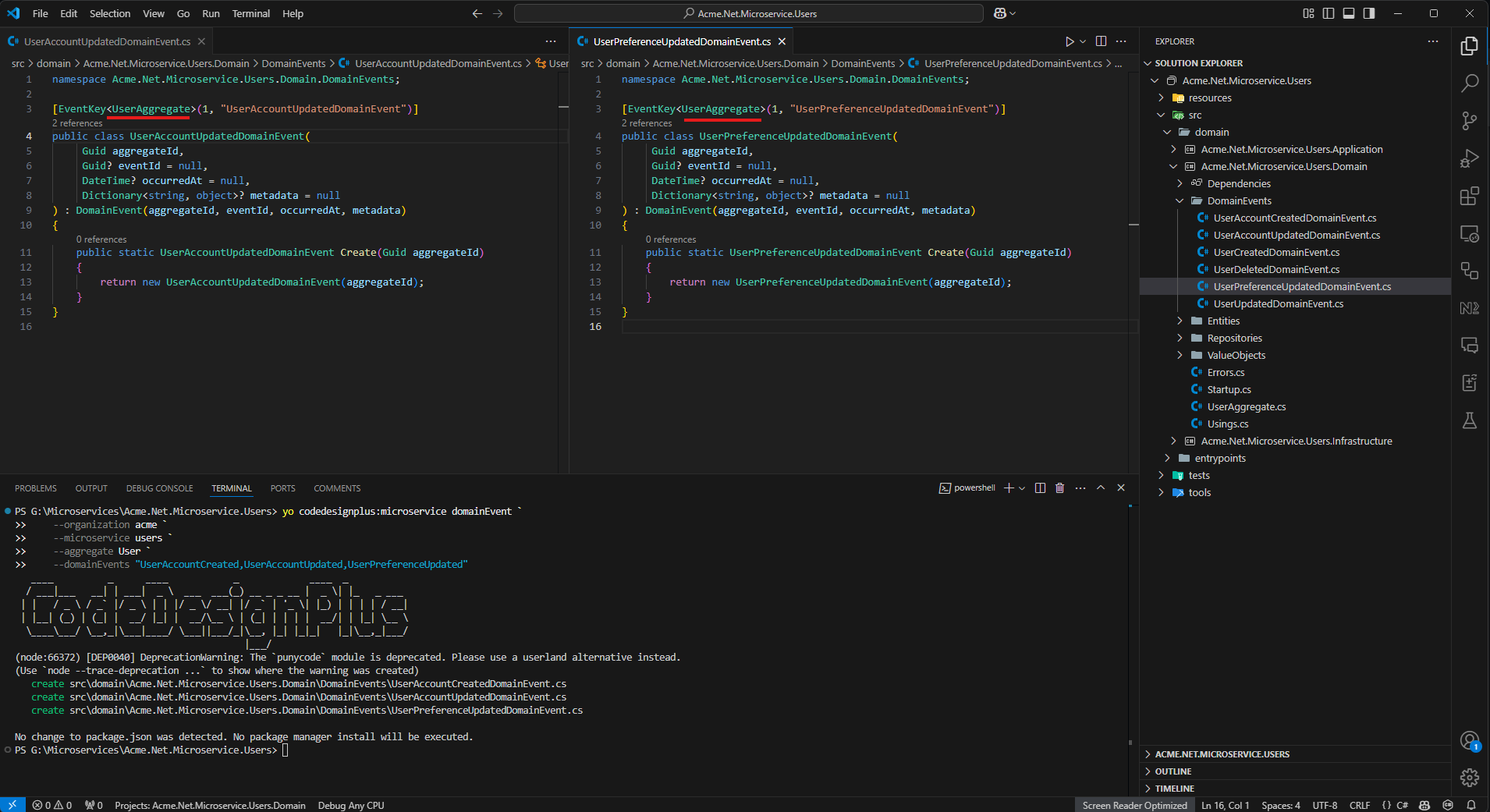Screen dimensions: 1490x812
Task: Open the Accounts menu icon
Action: (1470, 740)
